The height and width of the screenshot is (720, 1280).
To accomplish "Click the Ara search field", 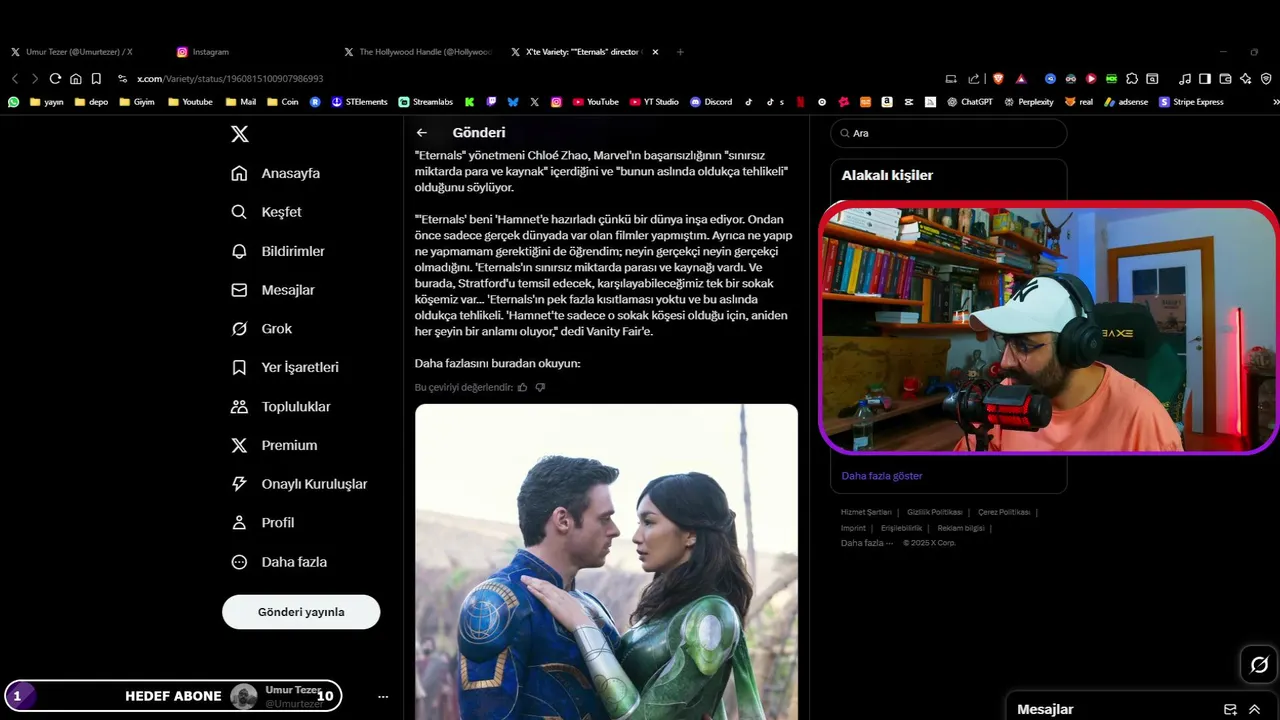I will [x=948, y=133].
